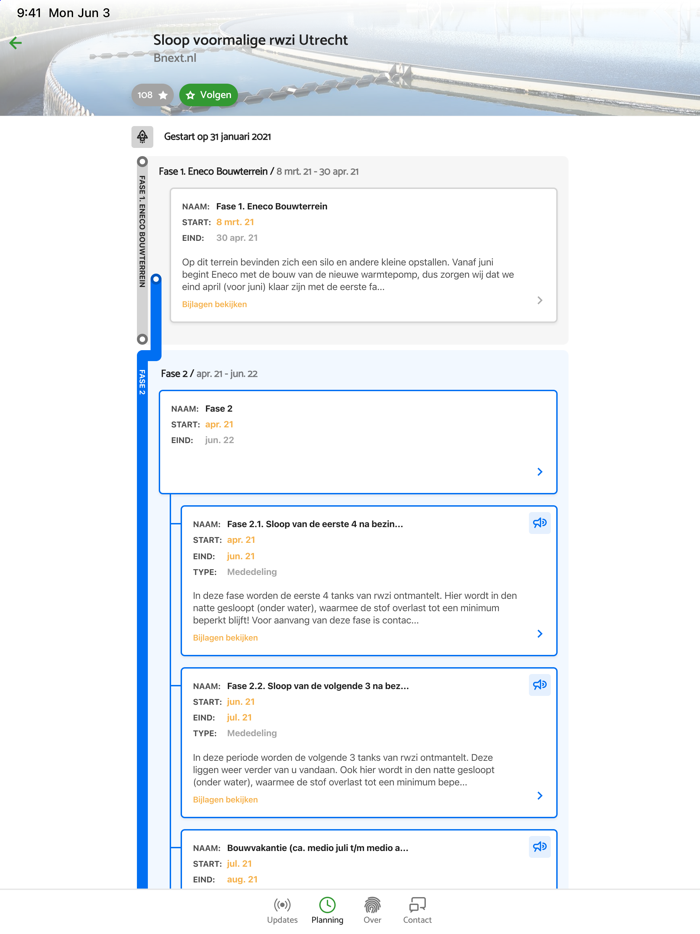Tap megaphone icon on Bouwvakantie card
Screen dimensions: 700x934
tap(539, 847)
